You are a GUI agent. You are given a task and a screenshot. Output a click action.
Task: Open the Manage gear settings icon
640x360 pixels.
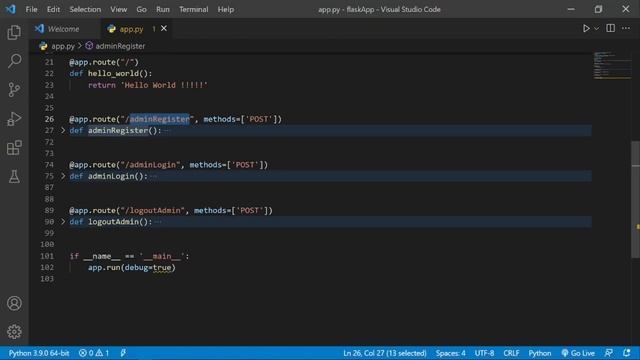[x=14, y=332]
